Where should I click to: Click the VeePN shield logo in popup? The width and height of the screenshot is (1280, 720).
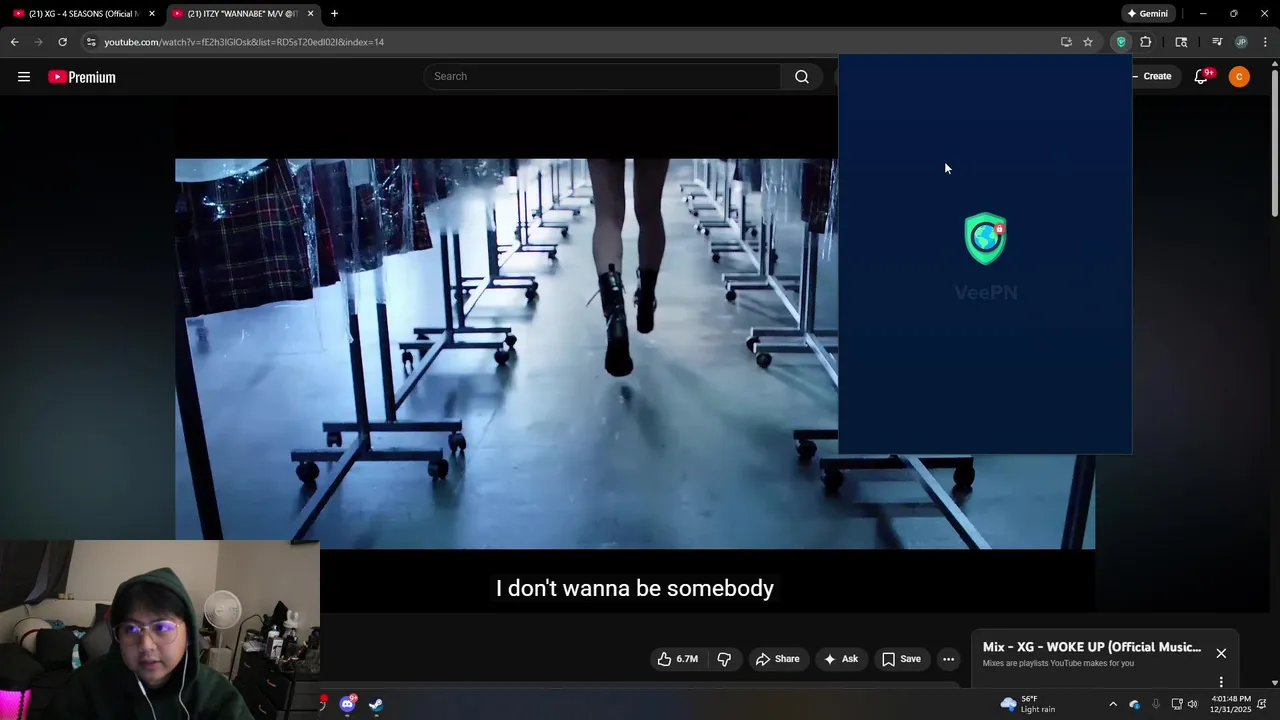click(x=985, y=238)
